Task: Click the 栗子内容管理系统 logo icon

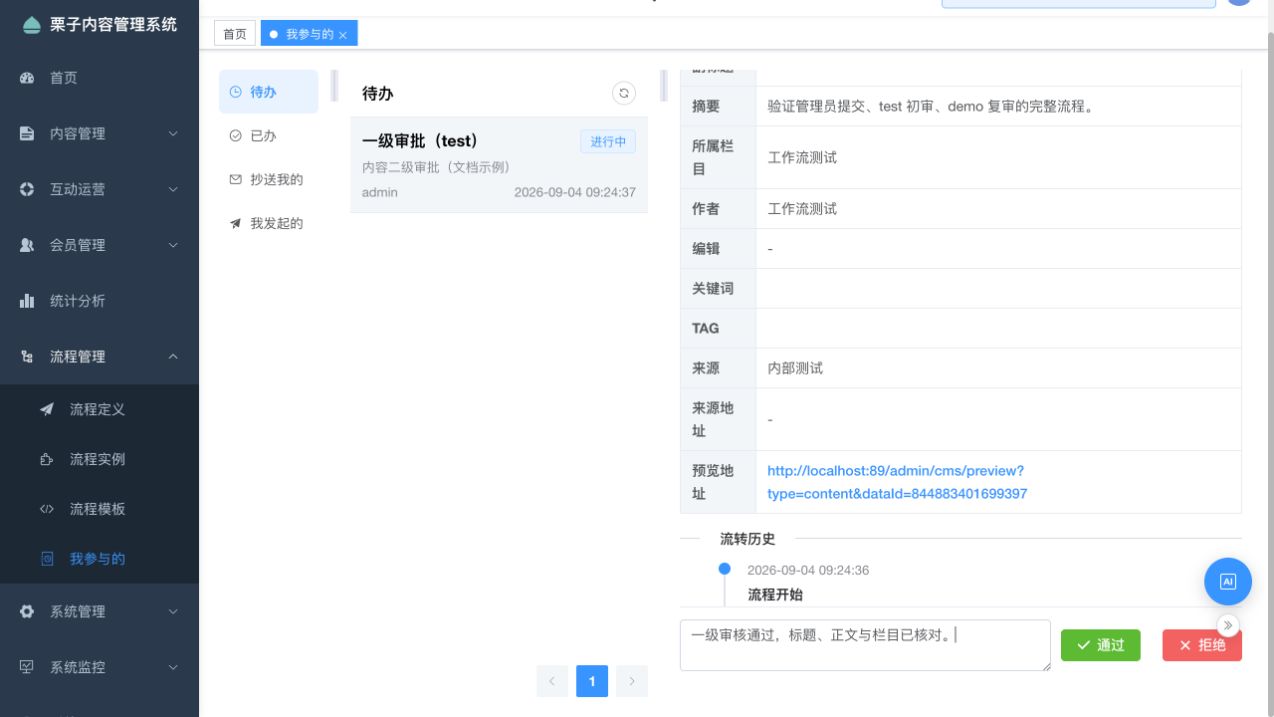Action: tap(32, 24)
